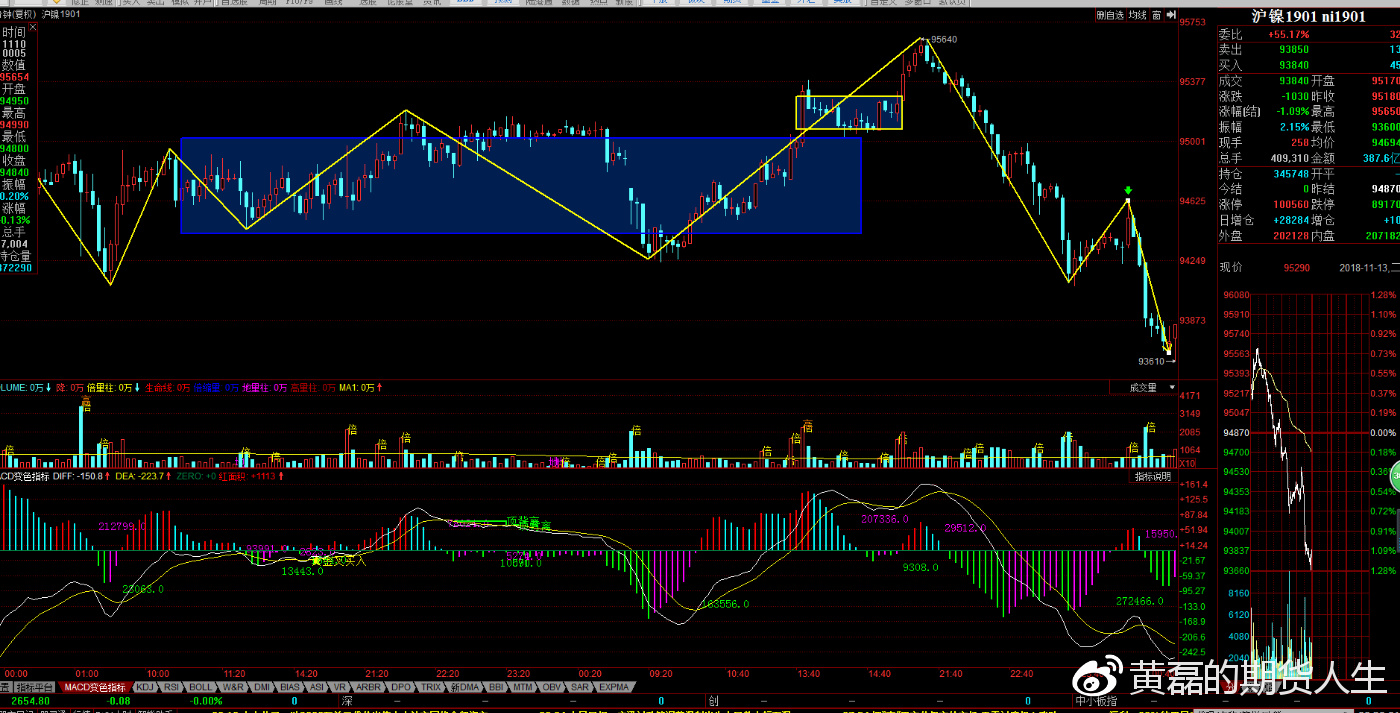Switch to the DMI indicator tab
Viewport: 1400px width, 713px height.
(x=262, y=687)
